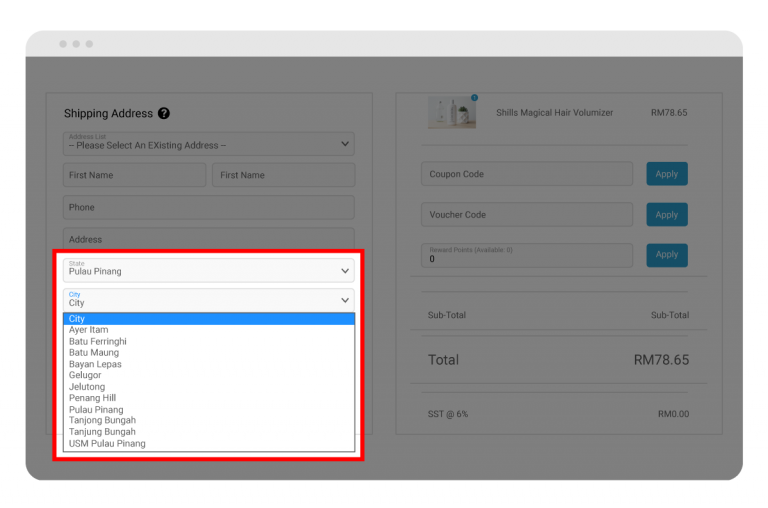The image size is (768, 508).
Task: Focus the Phone input field
Action: point(208,207)
